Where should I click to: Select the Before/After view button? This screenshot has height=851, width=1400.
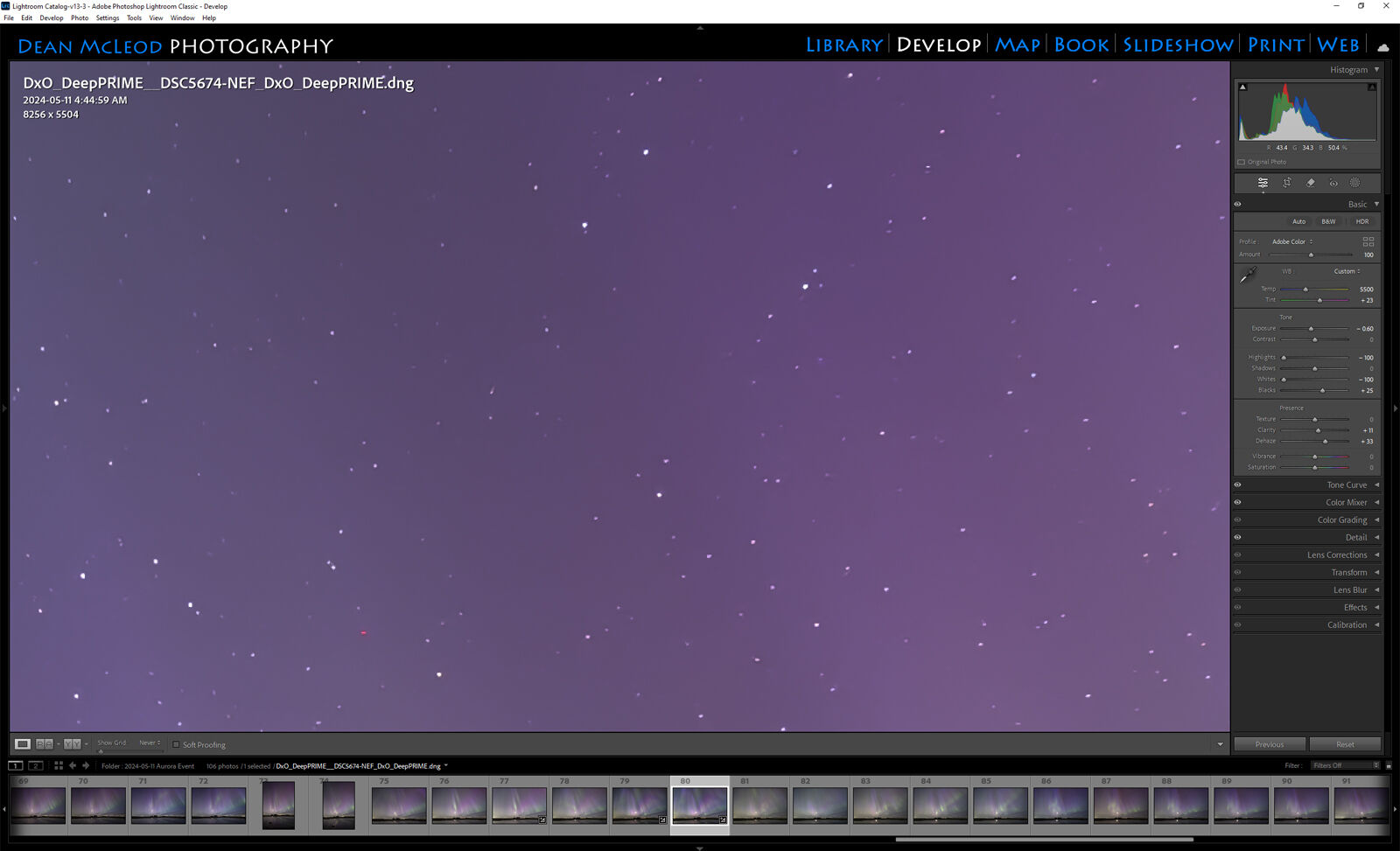click(x=73, y=744)
